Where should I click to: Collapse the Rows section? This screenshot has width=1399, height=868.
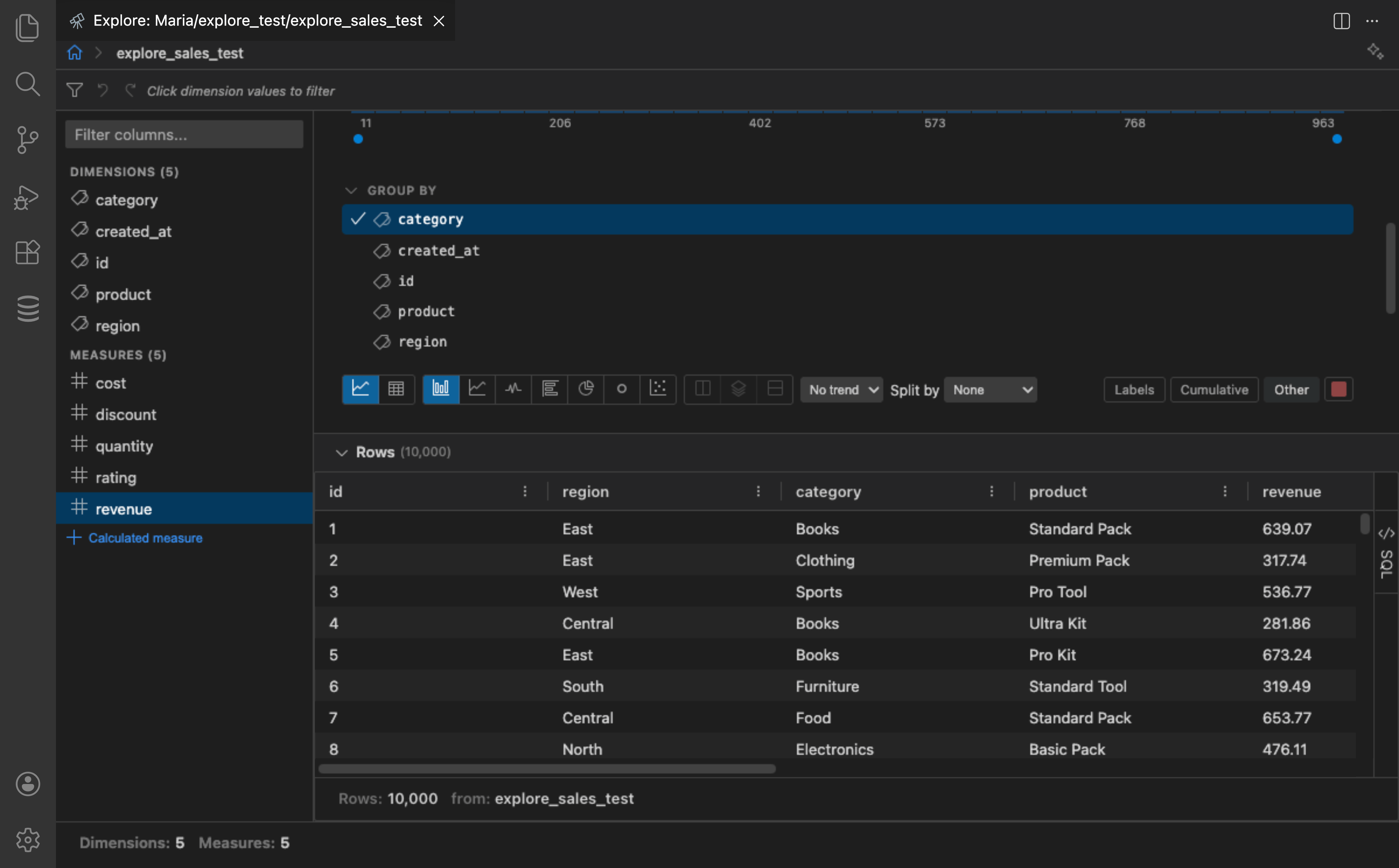[342, 452]
